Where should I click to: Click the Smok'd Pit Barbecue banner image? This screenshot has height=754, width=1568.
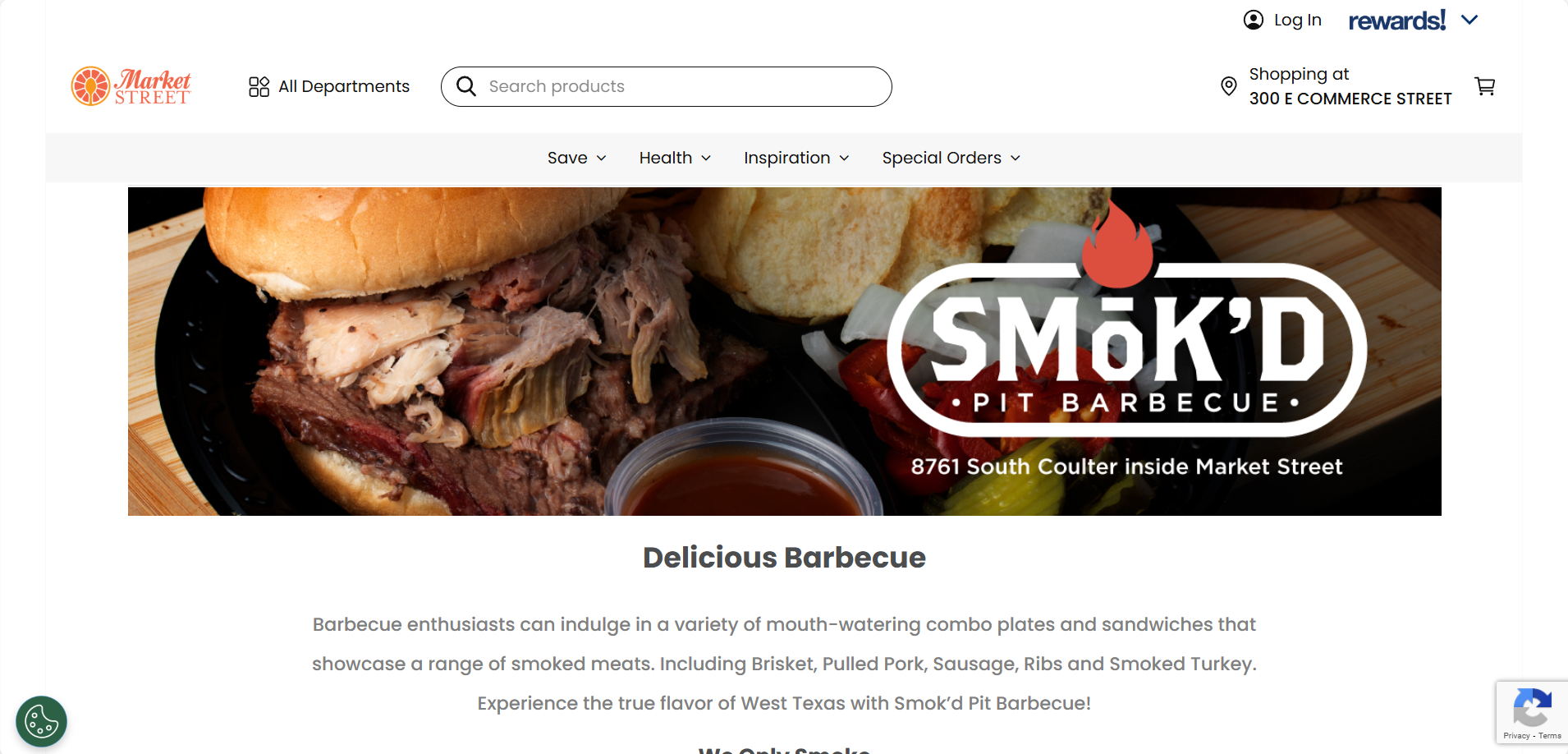click(784, 352)
